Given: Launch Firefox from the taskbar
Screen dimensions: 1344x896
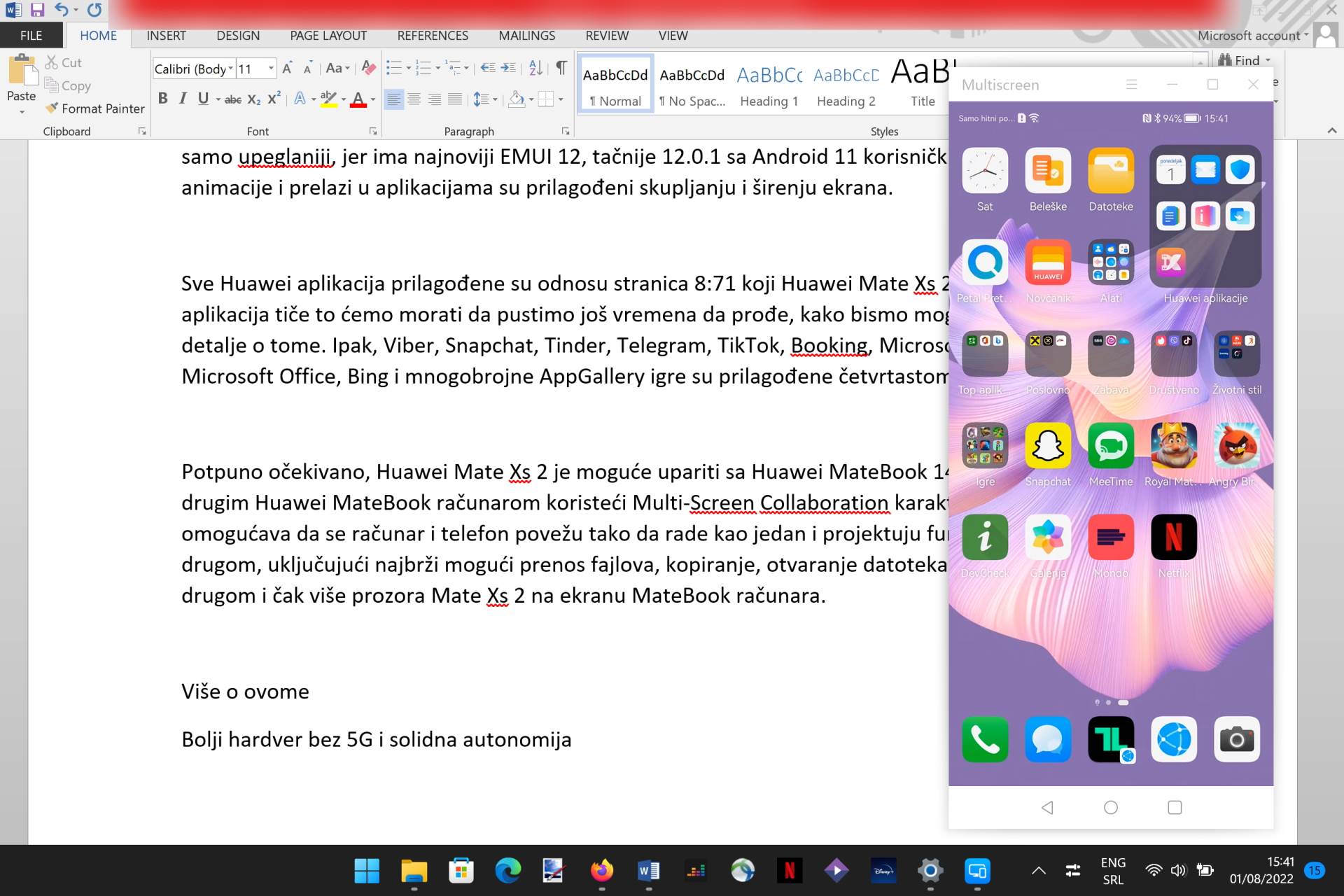Looking at the screenshot, I should (602, 871).
